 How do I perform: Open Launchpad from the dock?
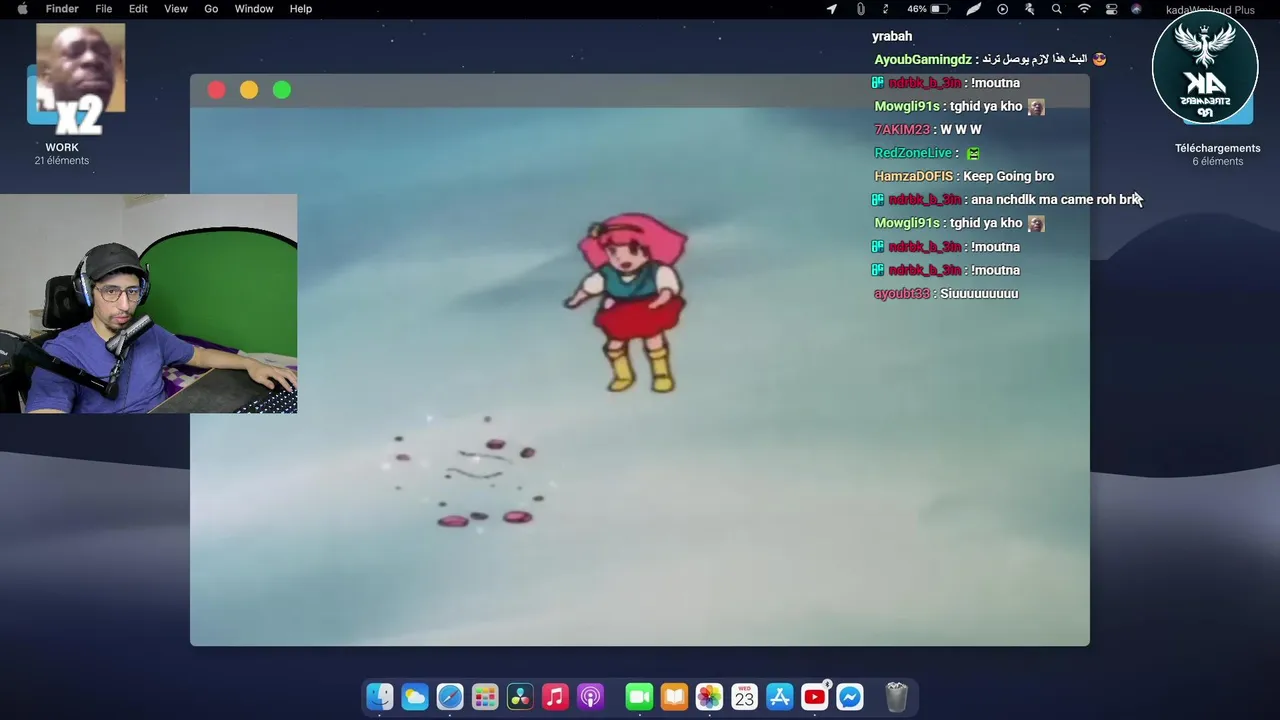(485, 696)
